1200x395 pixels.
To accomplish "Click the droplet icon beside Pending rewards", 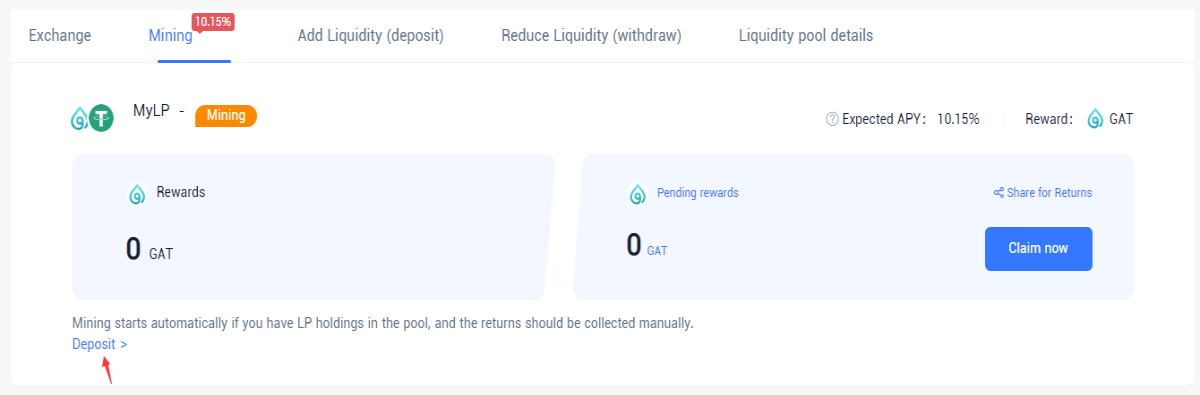I will pos(638,194).
